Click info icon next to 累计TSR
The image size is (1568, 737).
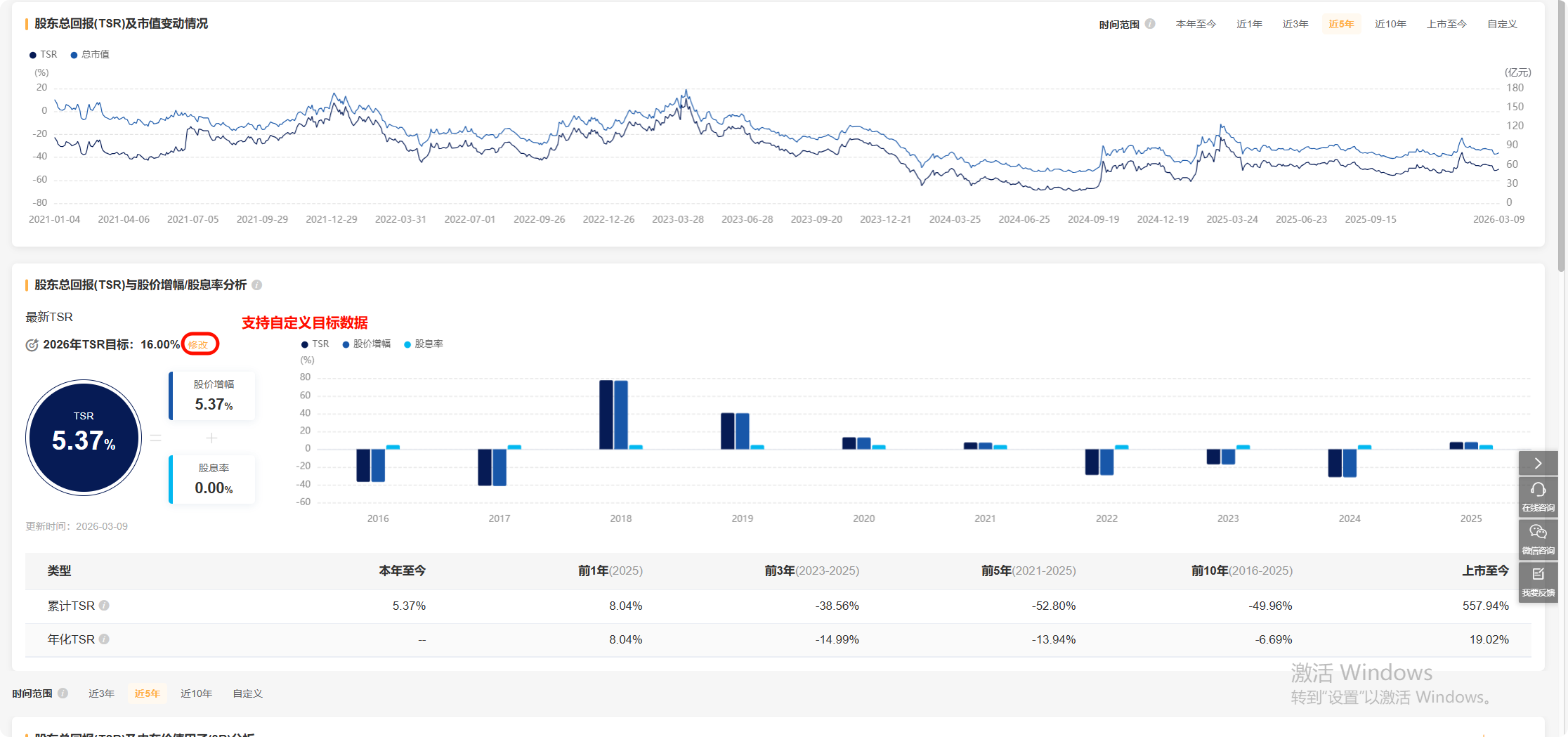[104, 606]
